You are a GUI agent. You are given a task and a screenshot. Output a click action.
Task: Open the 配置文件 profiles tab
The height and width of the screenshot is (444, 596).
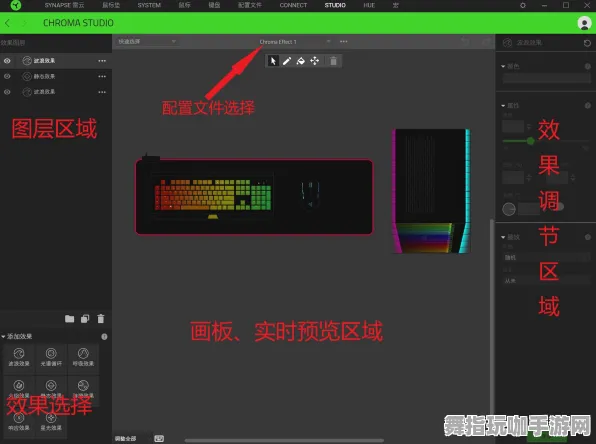(249, 5)
